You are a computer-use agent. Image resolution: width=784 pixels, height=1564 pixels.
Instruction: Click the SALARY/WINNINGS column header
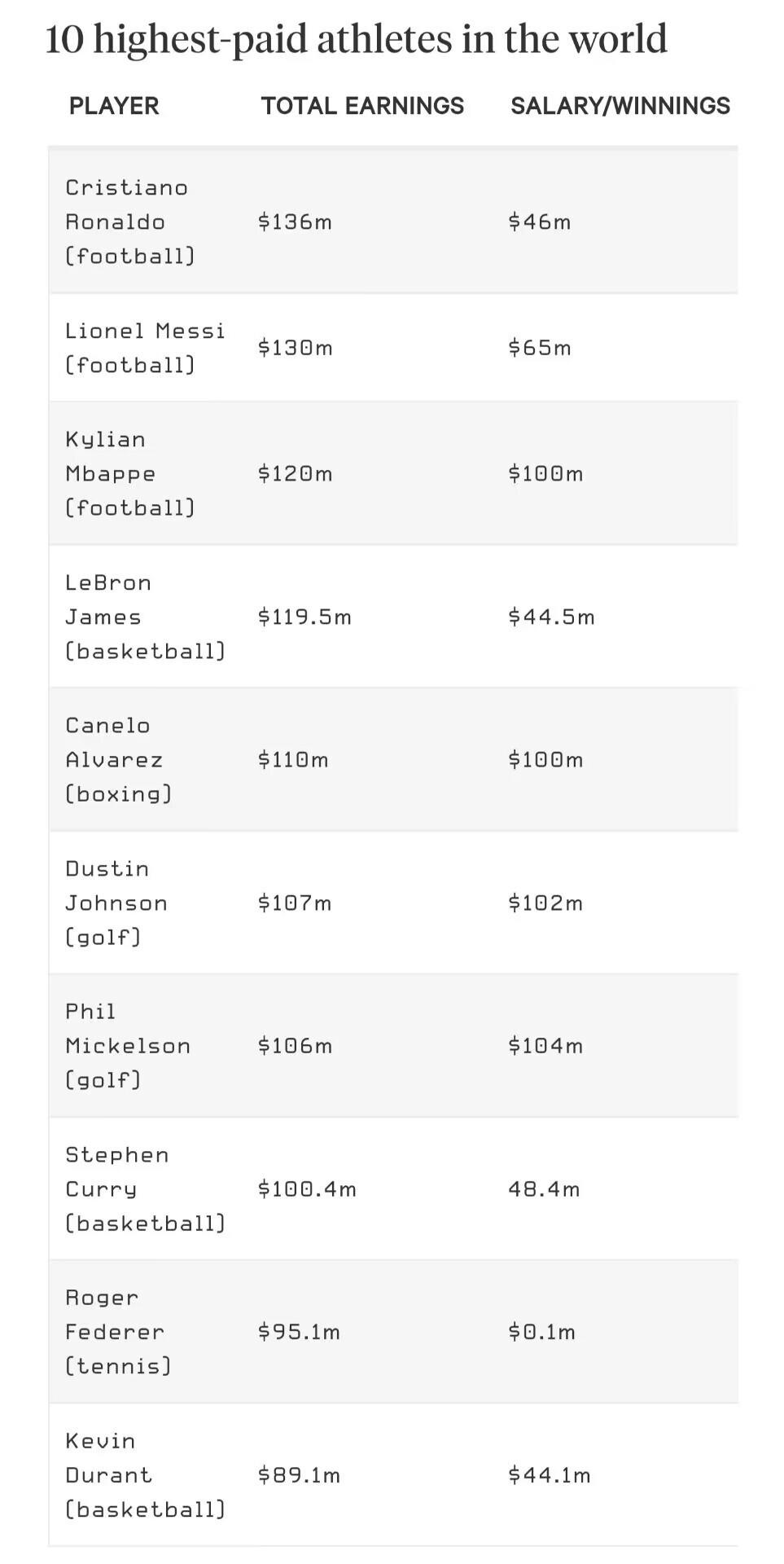tap(620, 106)
